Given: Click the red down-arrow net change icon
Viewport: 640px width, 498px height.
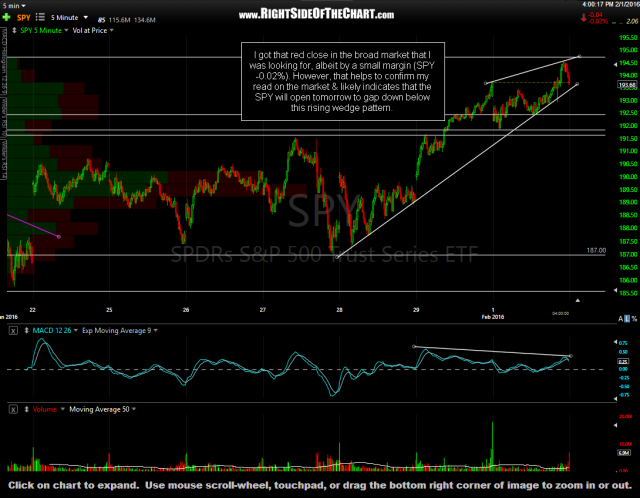Looking at the screenshot, I should pos(584,18).
